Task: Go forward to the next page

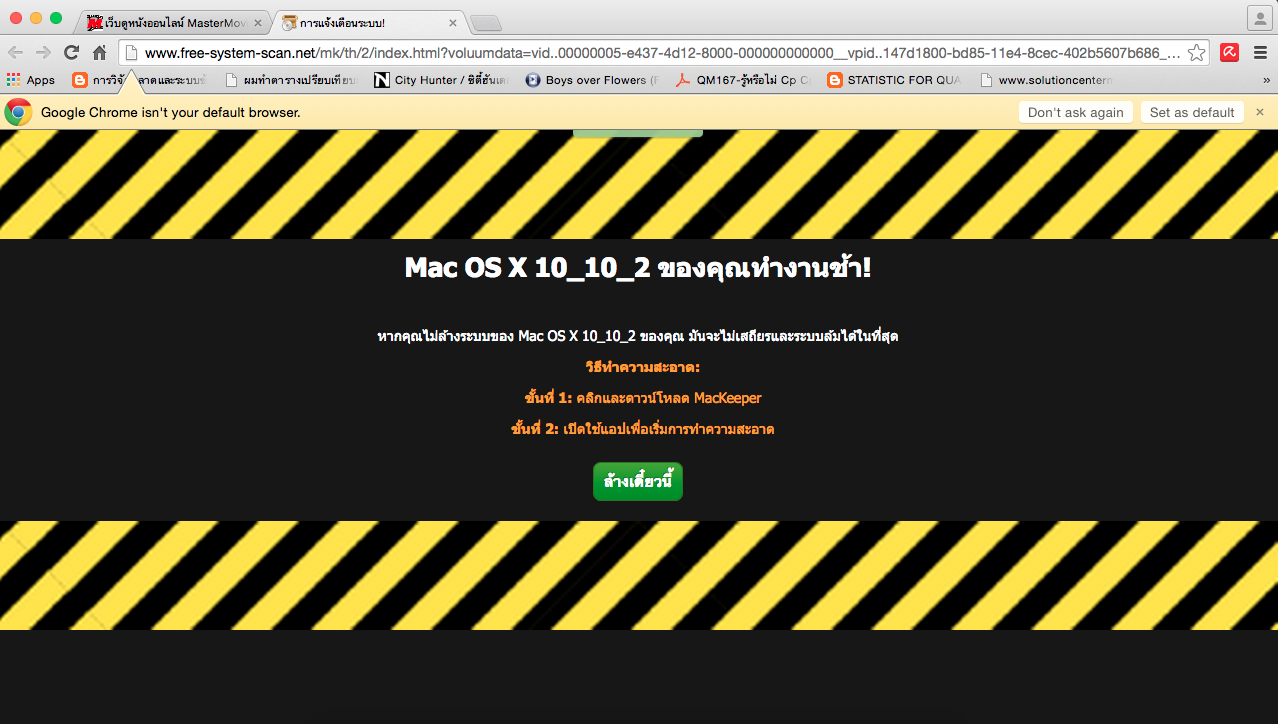Action: (x=43, y=53)
